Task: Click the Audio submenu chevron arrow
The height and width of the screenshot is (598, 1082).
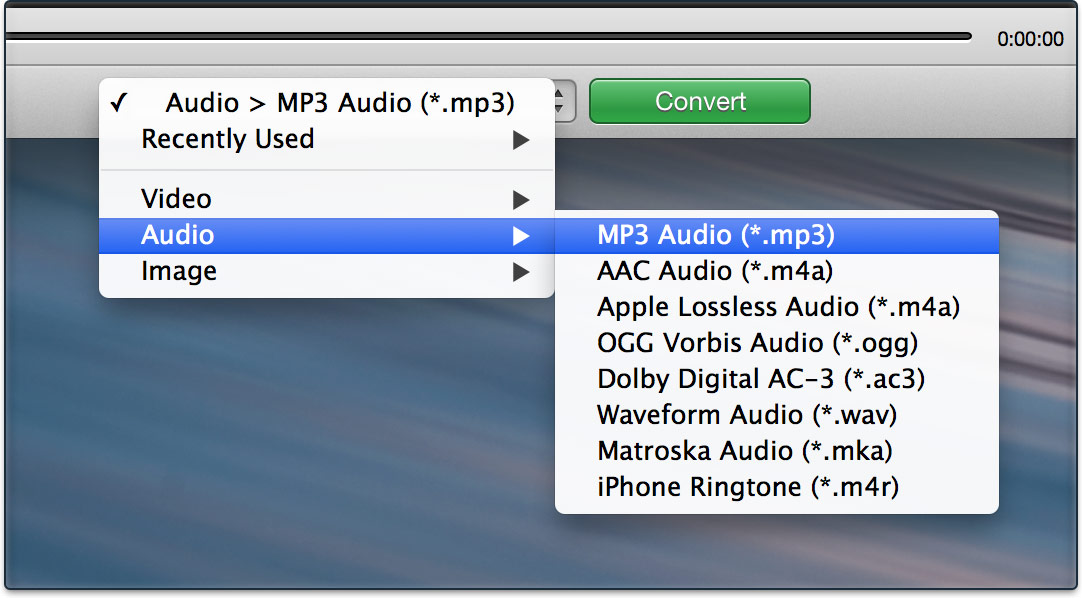Action: coord(519,235)
